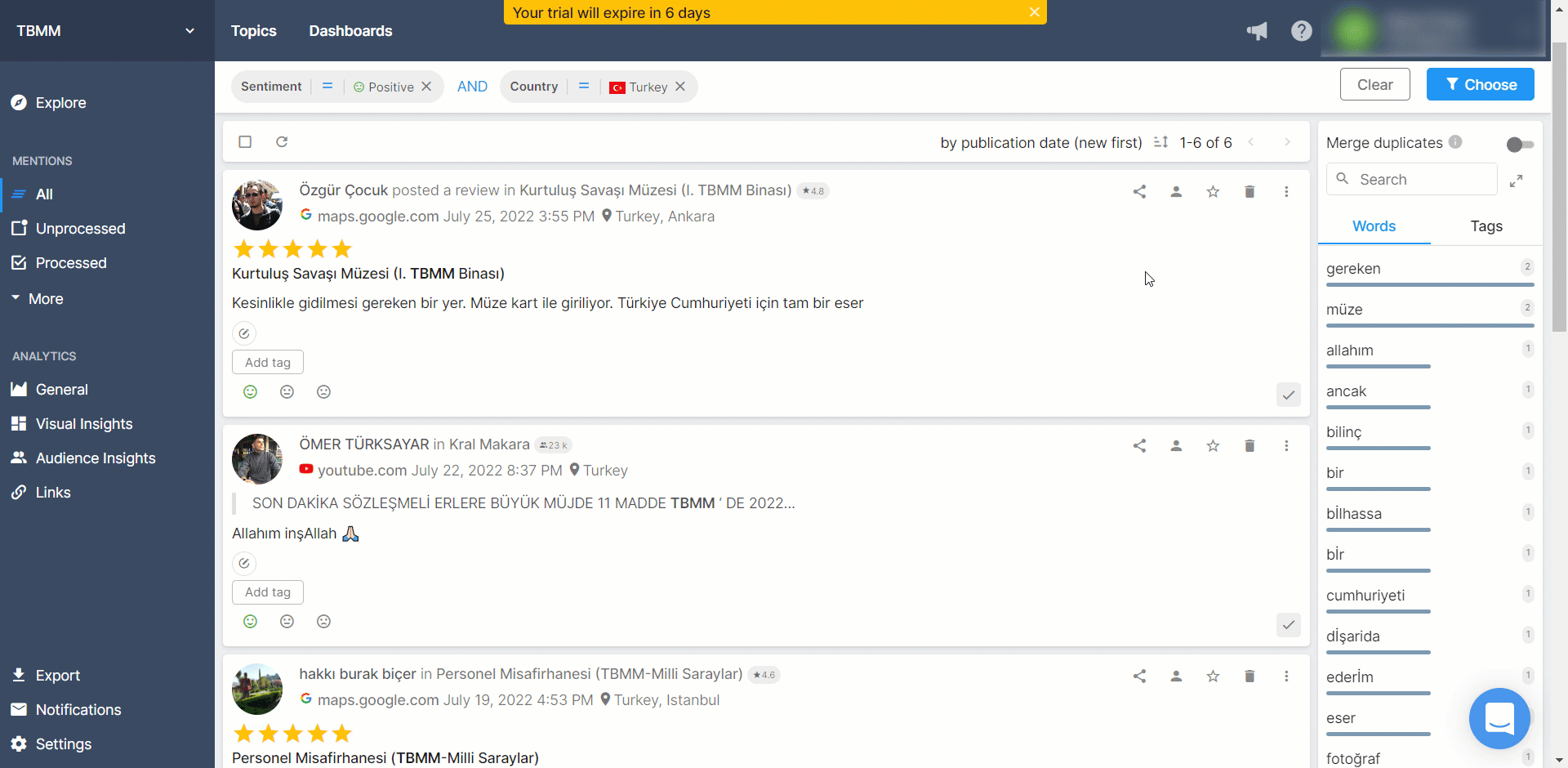
Task: Tick the select-all mentions checkbox
Action: pyautogui.click(x=245, y=141)
